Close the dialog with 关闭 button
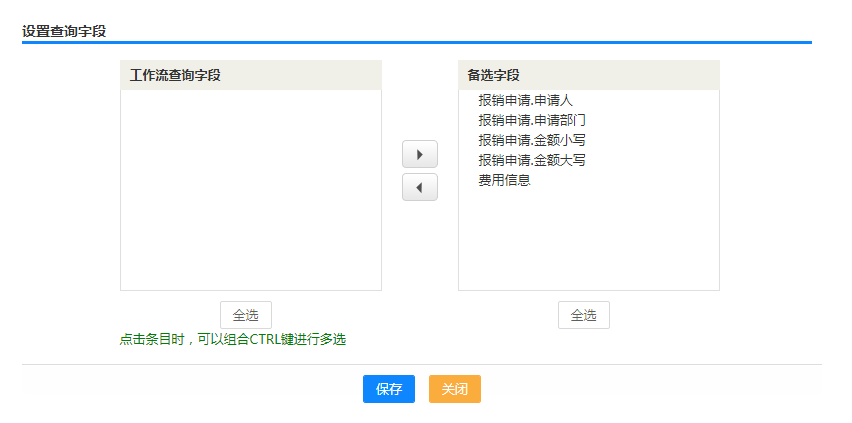The width and height of the screenshot is (852, 423). (454, 389)
